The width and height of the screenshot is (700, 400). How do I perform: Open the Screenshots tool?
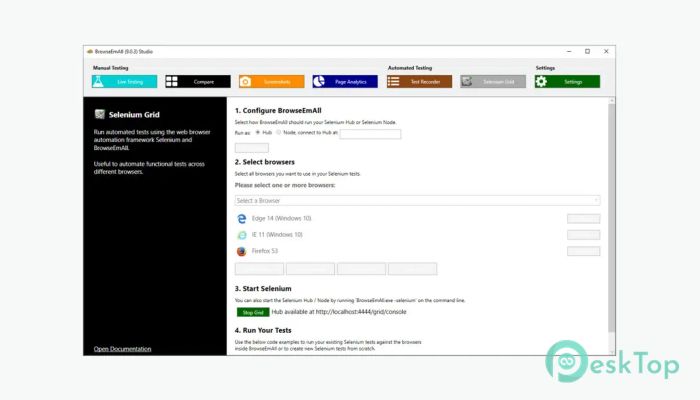coord(271,82)
